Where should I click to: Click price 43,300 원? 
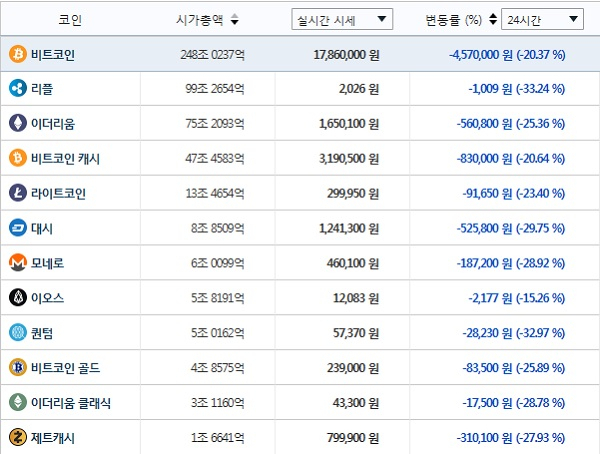click(356, 403)
